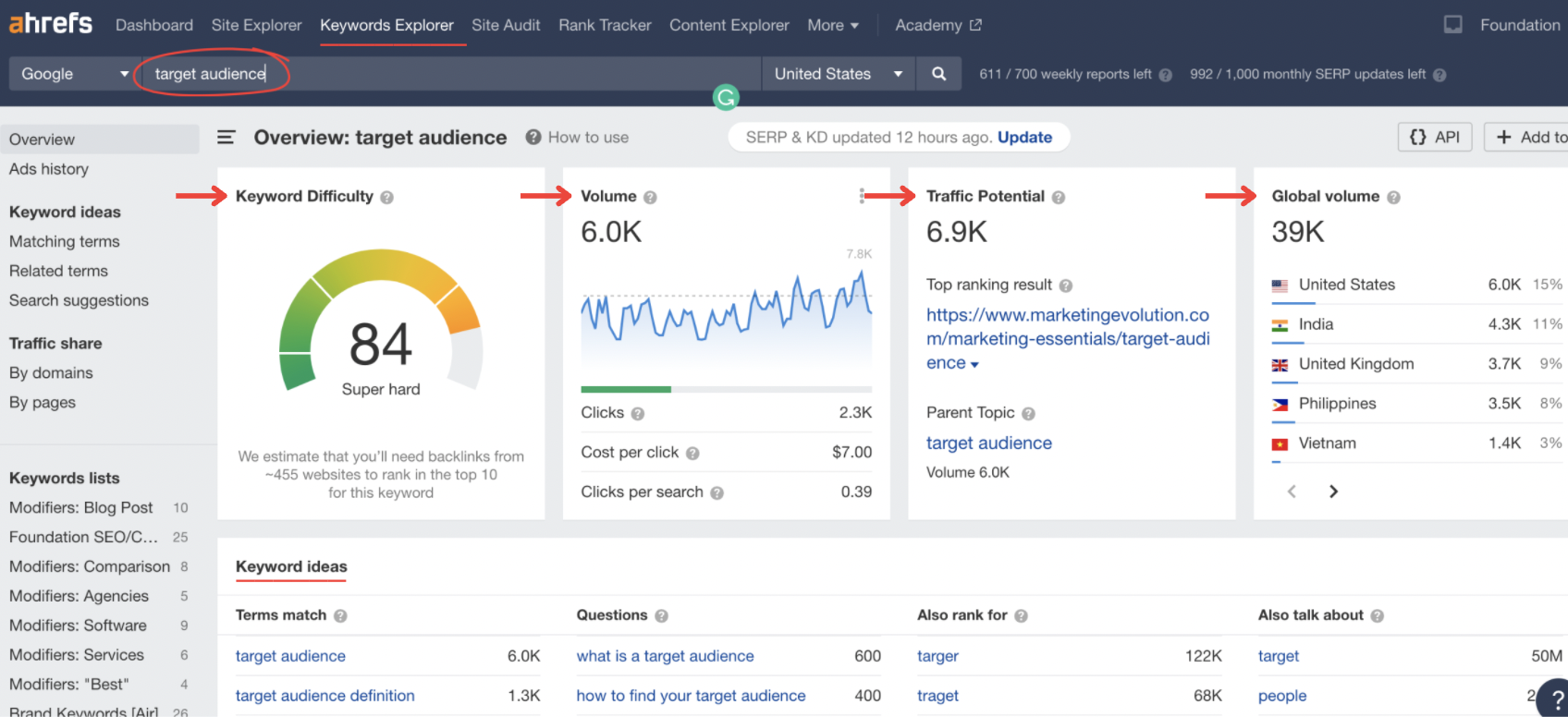The image size is (1568, 717).
Task: Click the magnifying glass search button
Action: pyautogui.click(x=938, y=74)
